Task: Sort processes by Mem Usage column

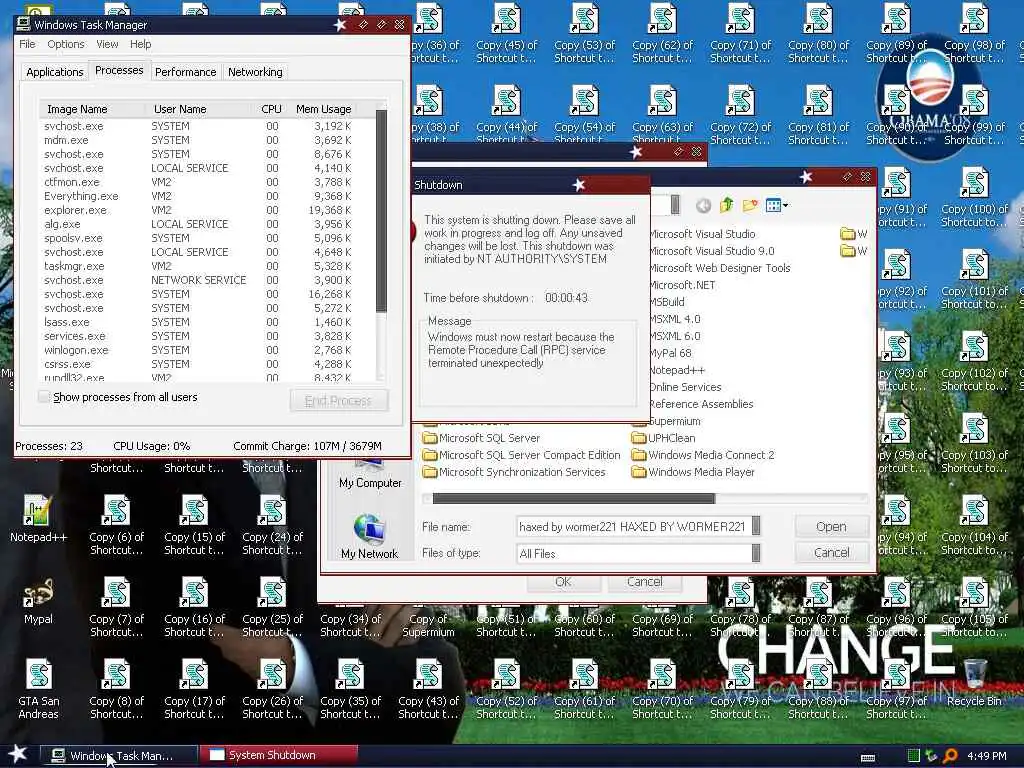Action: [x=324, y=109]
